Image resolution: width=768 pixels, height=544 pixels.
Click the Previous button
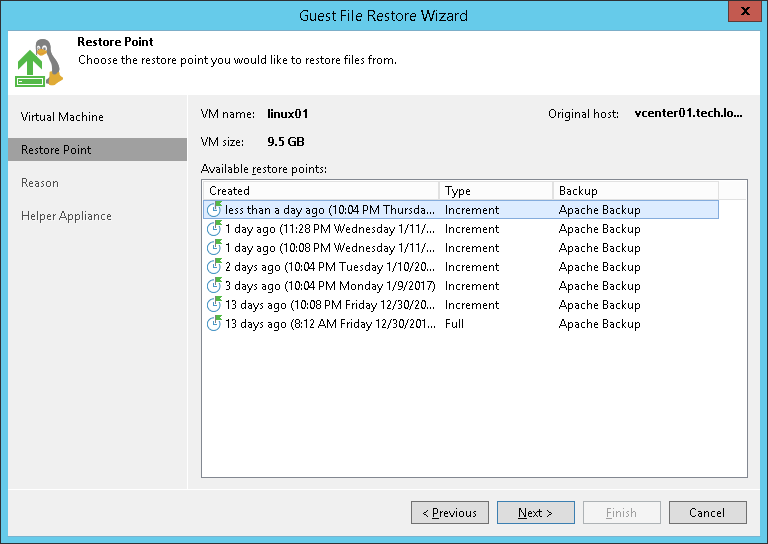(450, 513)
